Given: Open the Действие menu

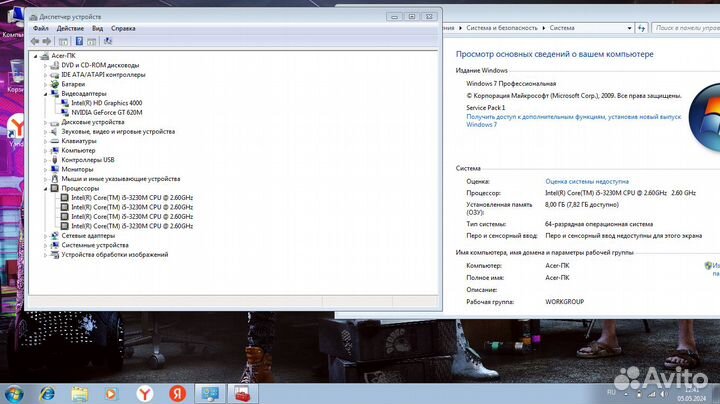Looking at the screenshot, I should (70, 28).
